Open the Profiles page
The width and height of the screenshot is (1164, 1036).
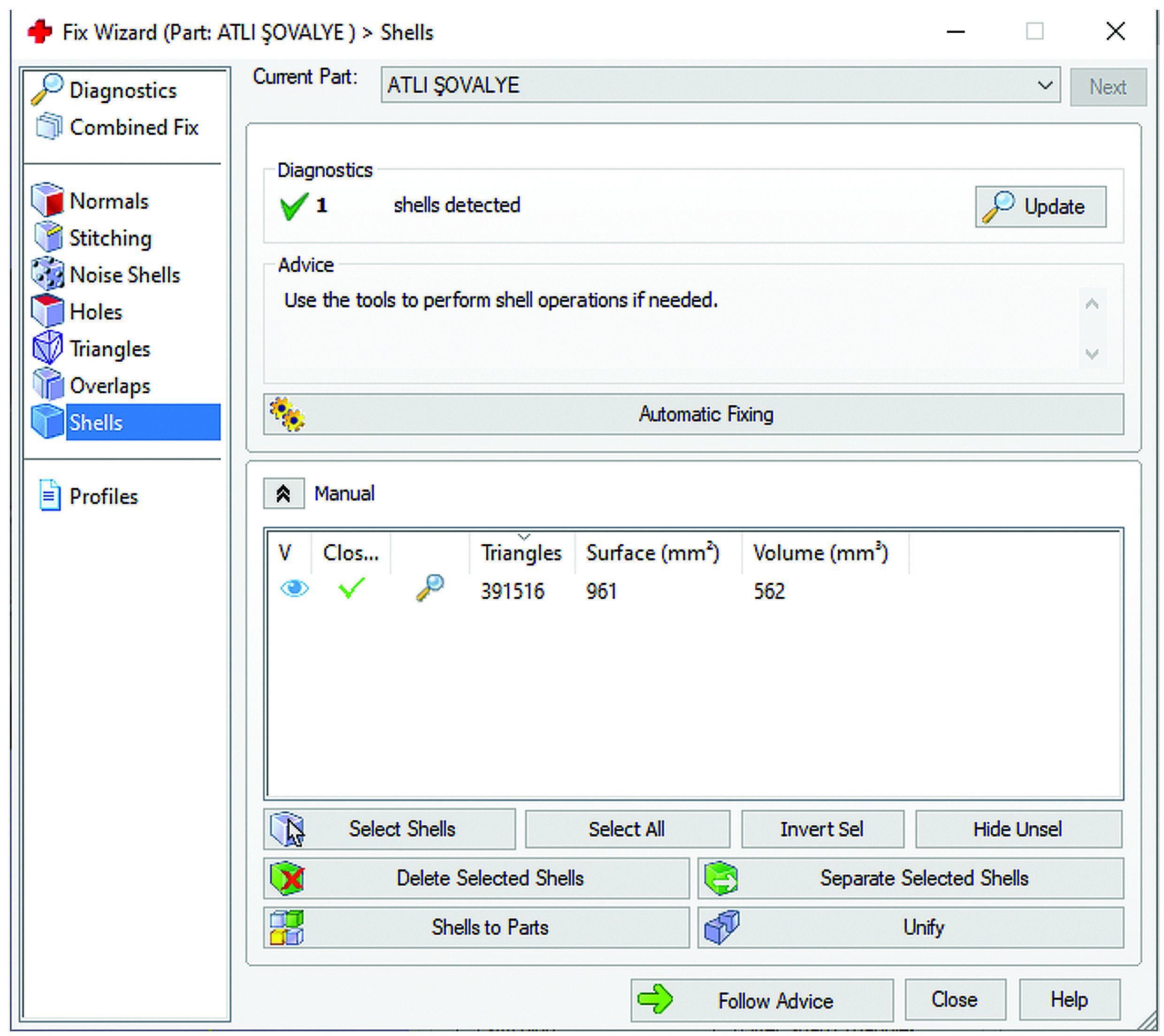point(103,496)
